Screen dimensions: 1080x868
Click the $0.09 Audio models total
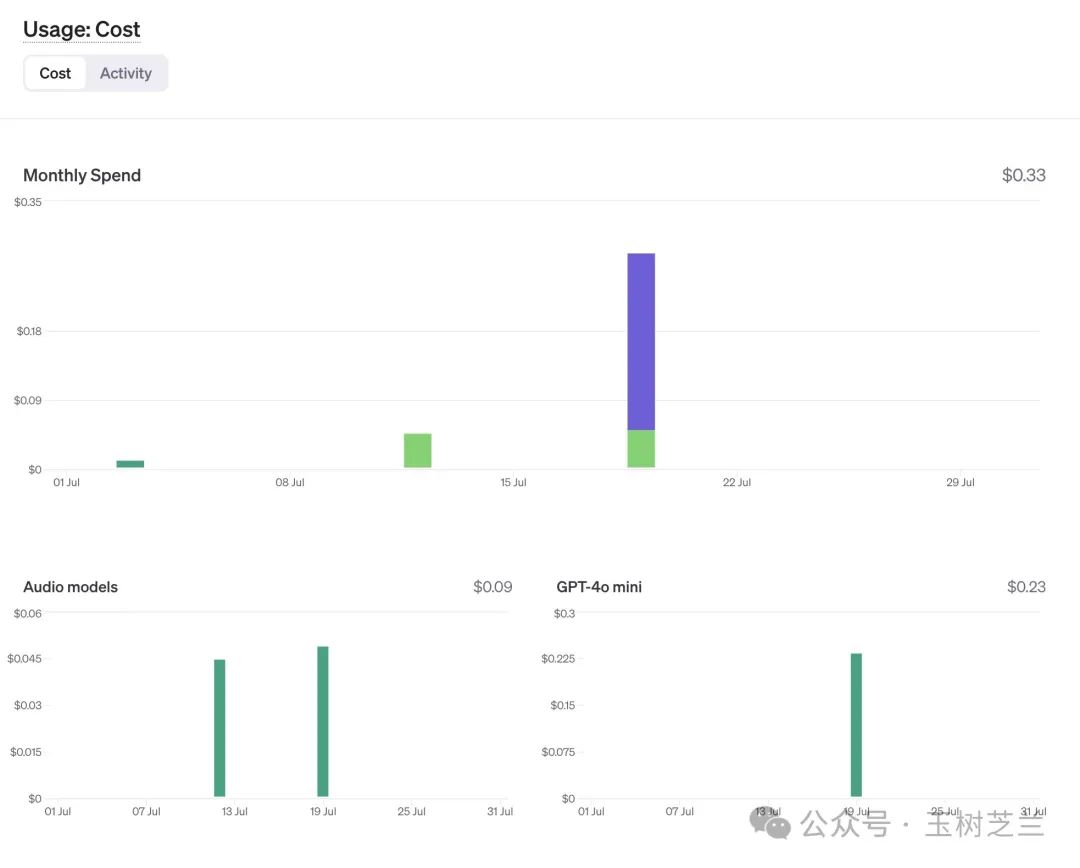pyautogui.click(x=493, y=587)
